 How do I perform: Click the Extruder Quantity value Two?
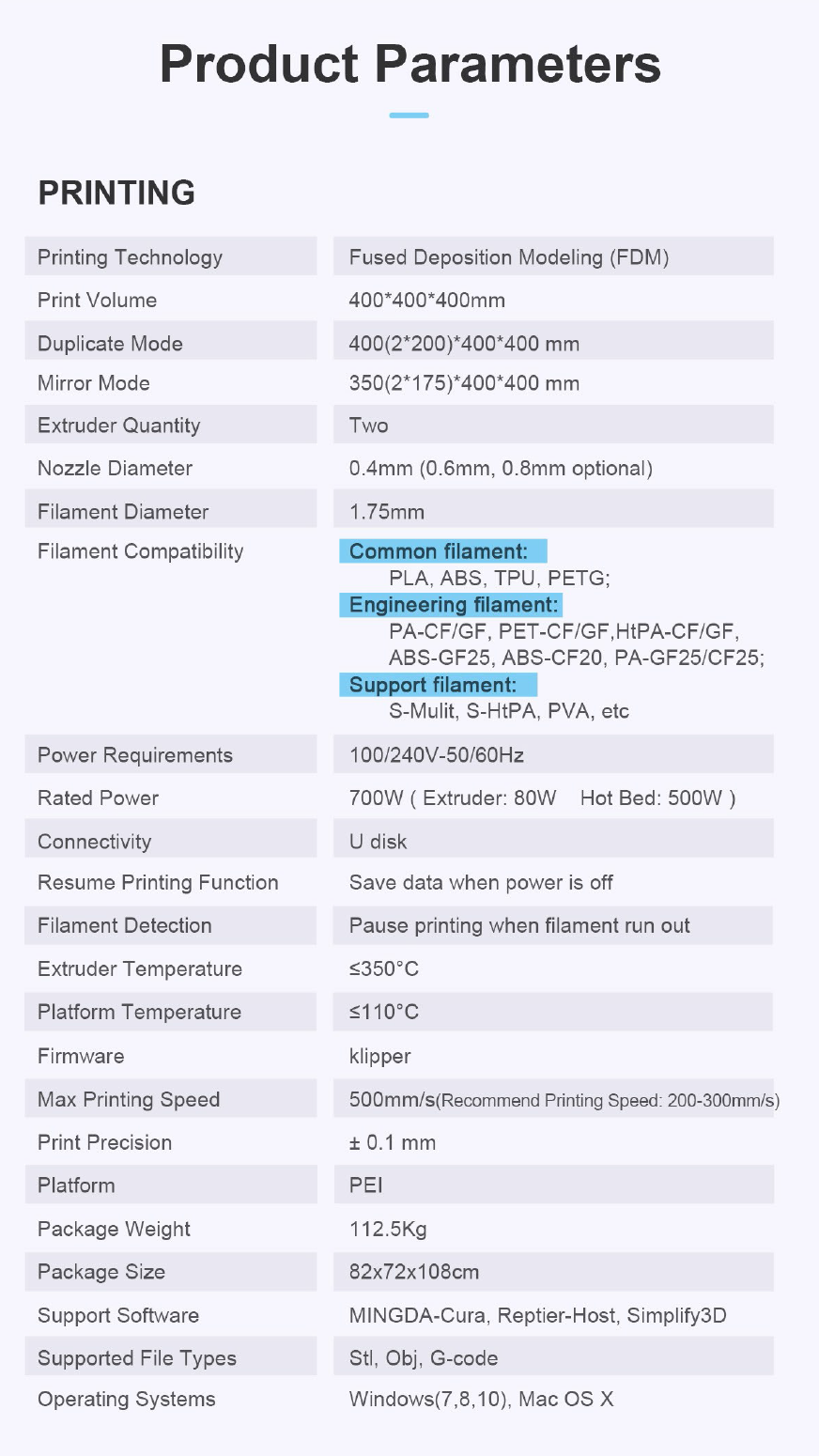tap(368, 426)
